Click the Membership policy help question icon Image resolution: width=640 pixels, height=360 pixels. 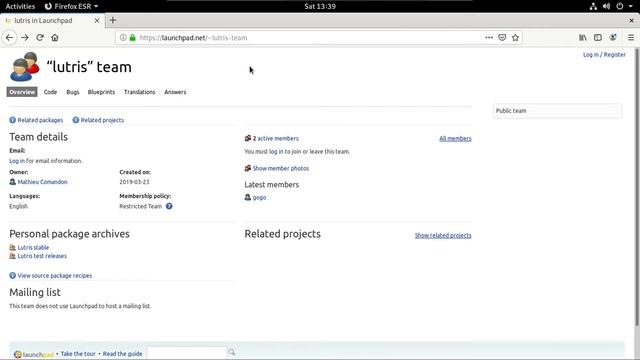169,206
